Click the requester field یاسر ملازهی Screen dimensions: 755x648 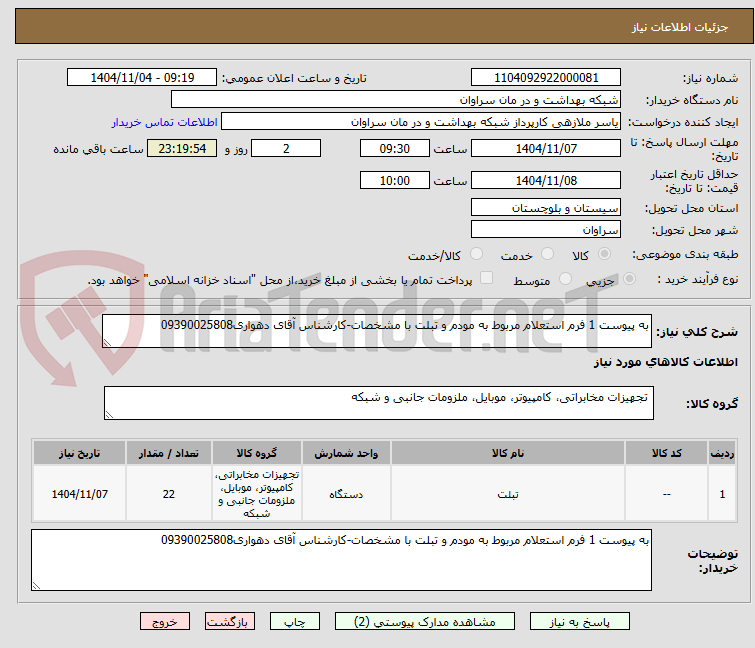point(421,122)
